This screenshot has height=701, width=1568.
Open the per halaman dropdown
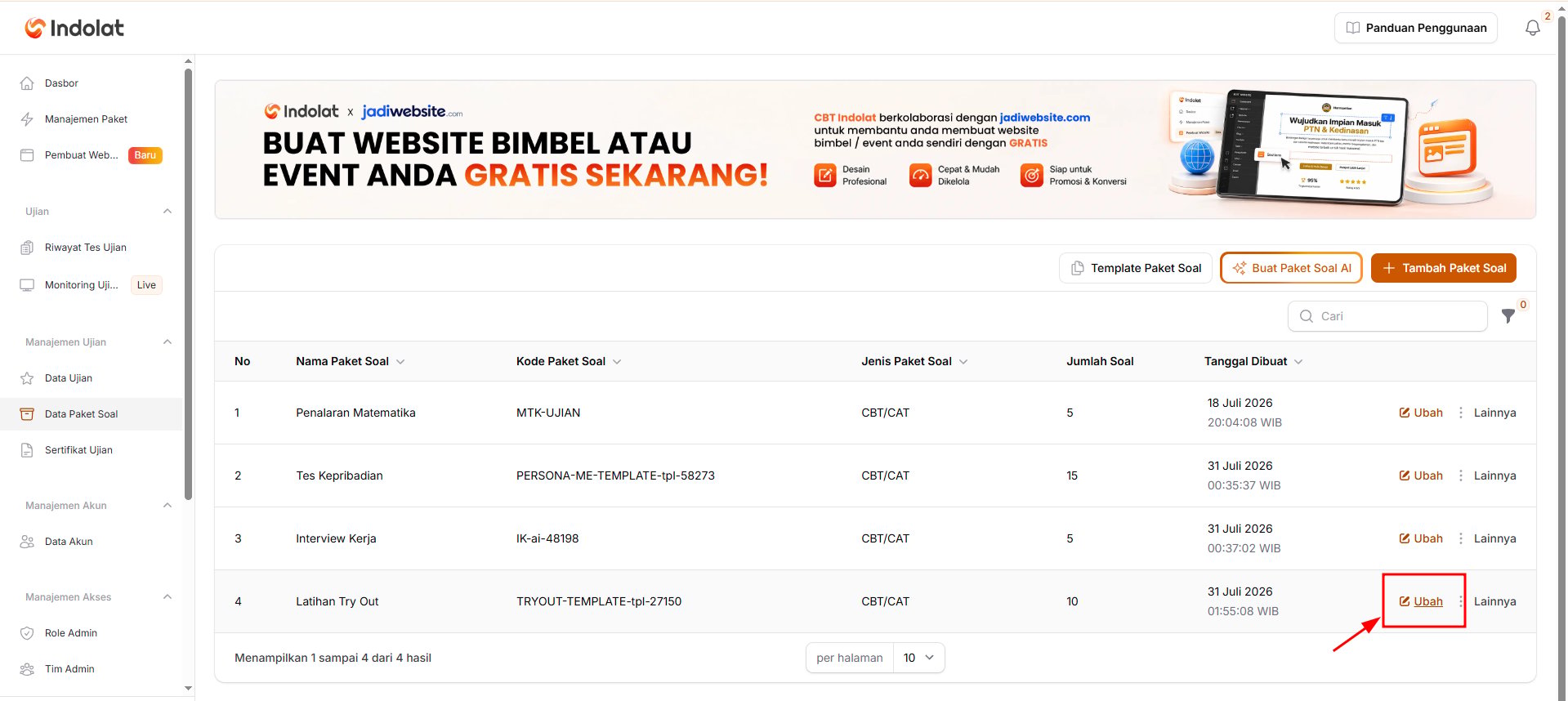click(919, 658)
